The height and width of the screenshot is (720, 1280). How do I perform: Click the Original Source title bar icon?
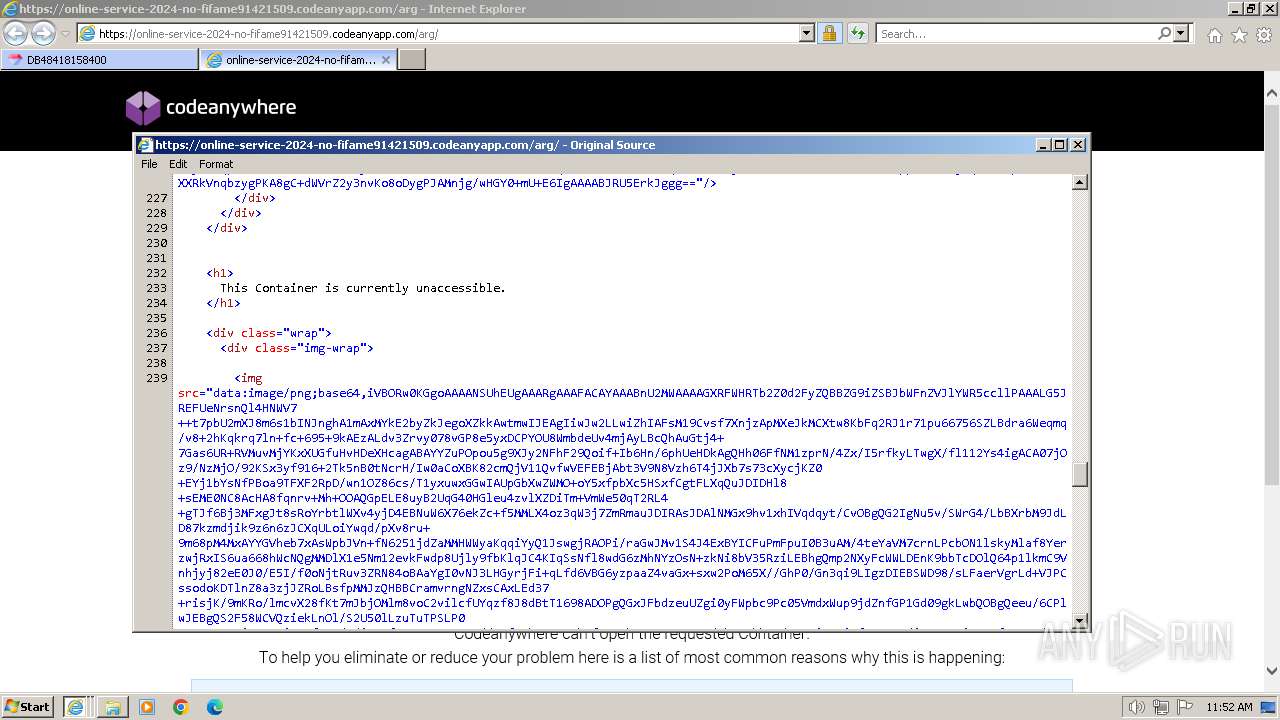pyautogui.click(x=145, y=145)
